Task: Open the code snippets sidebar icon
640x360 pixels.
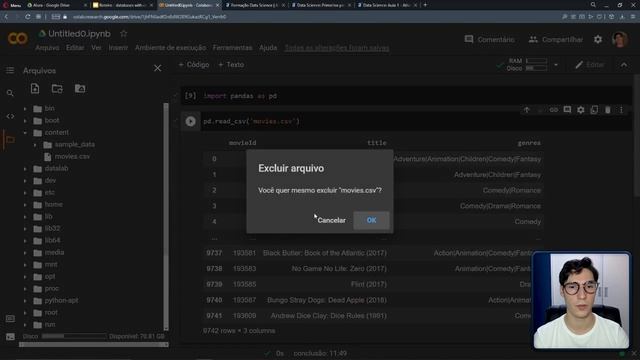Action: pos(10,116)
